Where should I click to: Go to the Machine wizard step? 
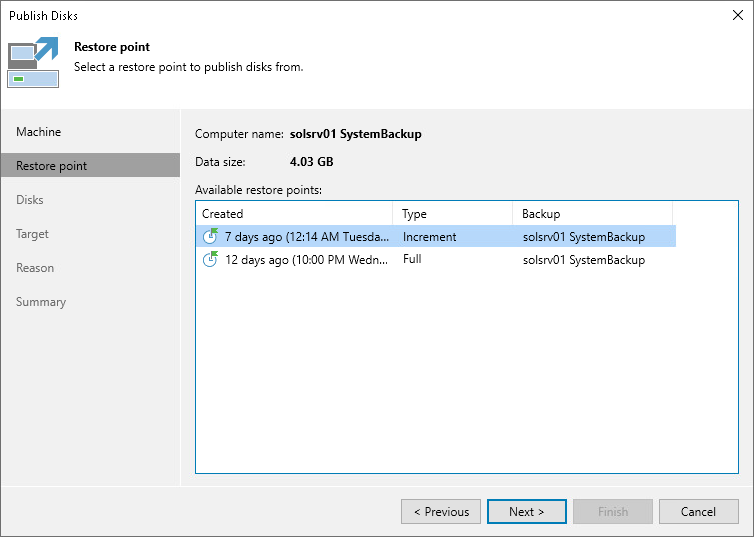pyautogui.click(x=38, y=132)
